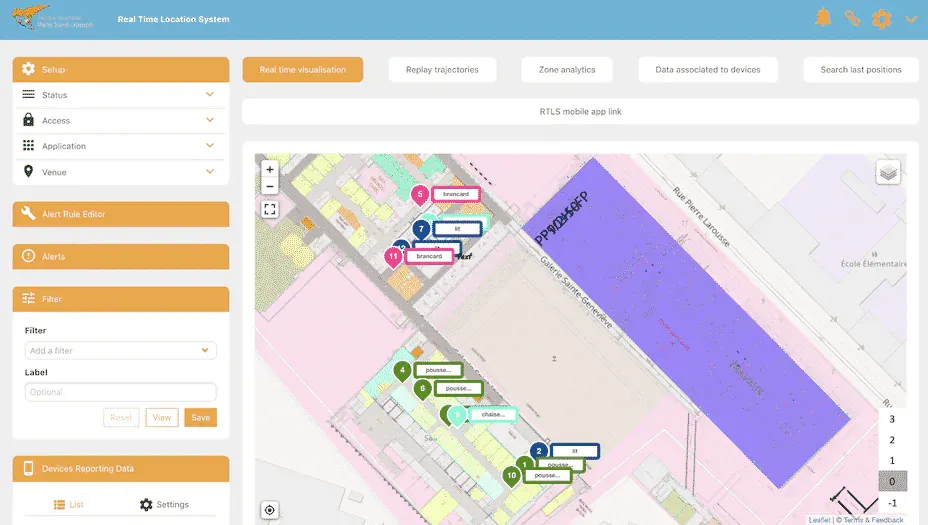This screenshot has height=525, width=928.
Task: Open Search last positions tab
Action: (x=861, y=69)
